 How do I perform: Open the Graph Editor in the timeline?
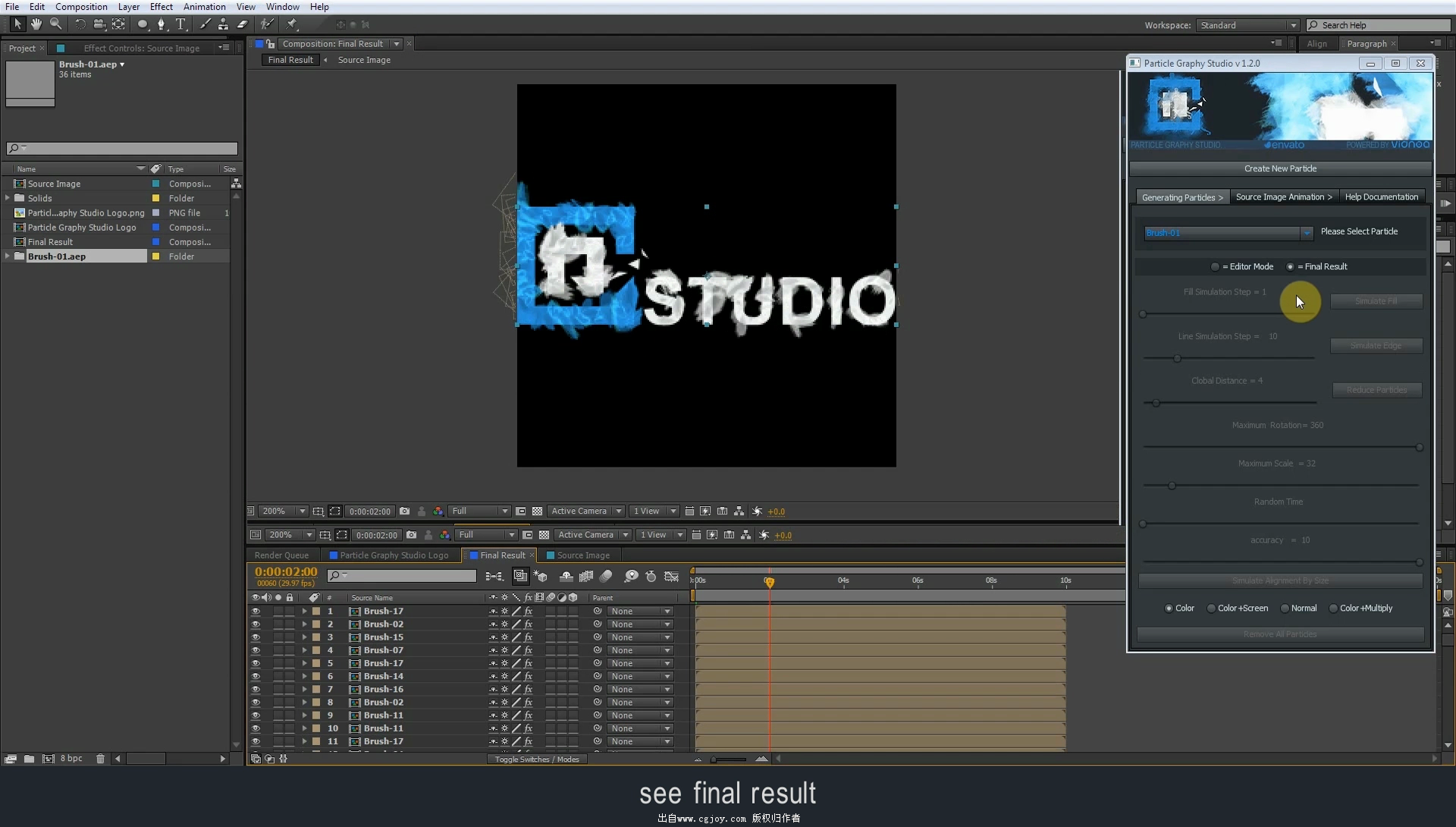coord(672,577)
